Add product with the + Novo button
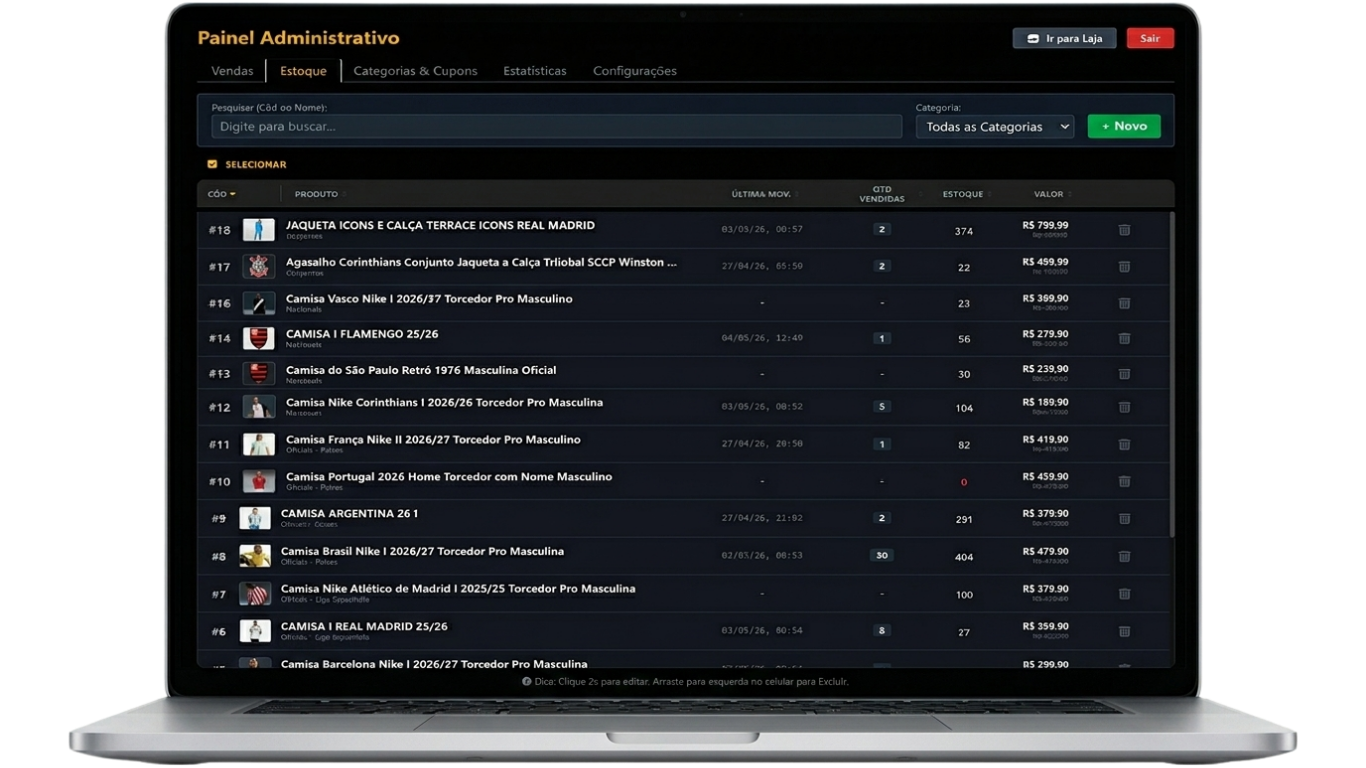The width and height of the screenshot is (1366, 768). click(1124, 126)
